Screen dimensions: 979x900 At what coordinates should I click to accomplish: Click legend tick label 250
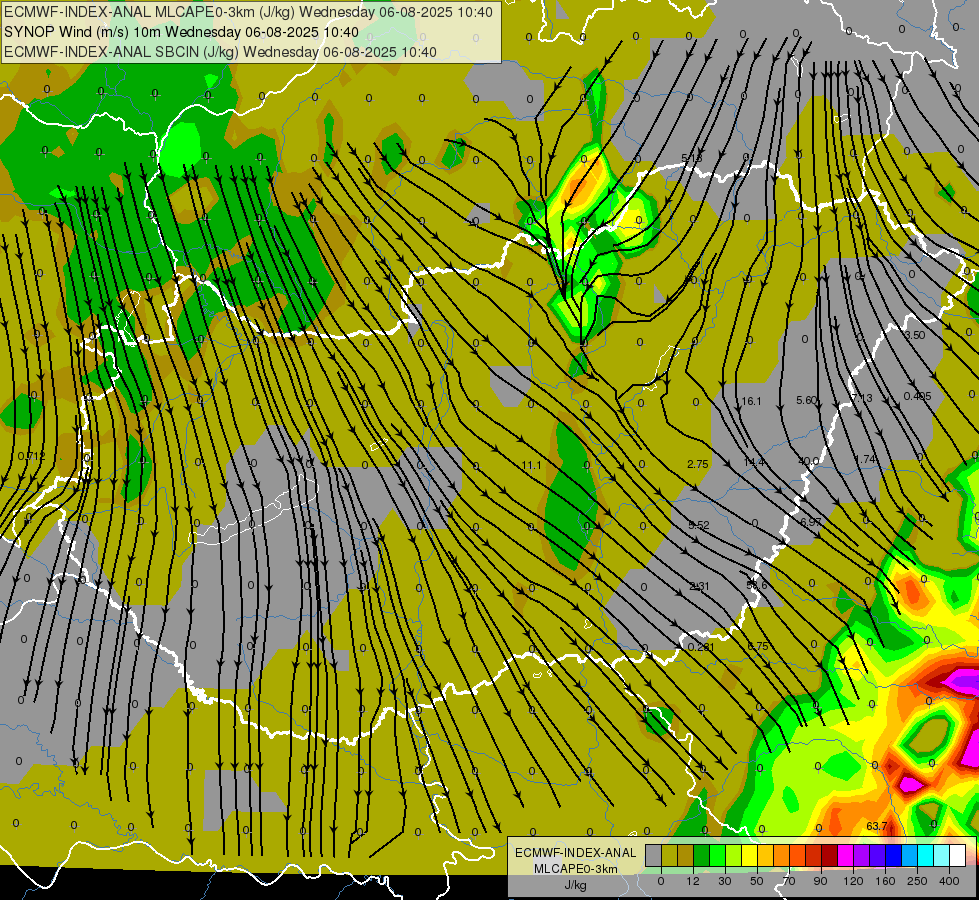tap(917, 881)
